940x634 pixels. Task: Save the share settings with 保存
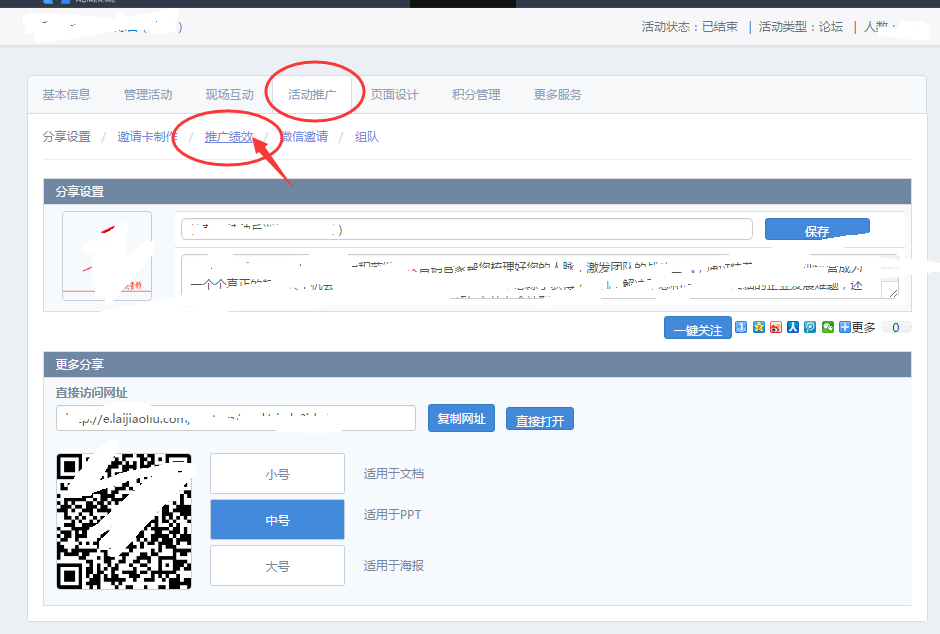pos(817,230)
